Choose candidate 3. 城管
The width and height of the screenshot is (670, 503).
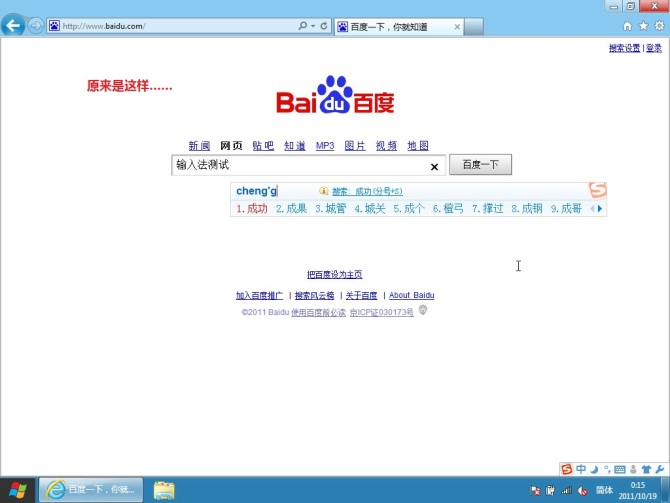331,209
